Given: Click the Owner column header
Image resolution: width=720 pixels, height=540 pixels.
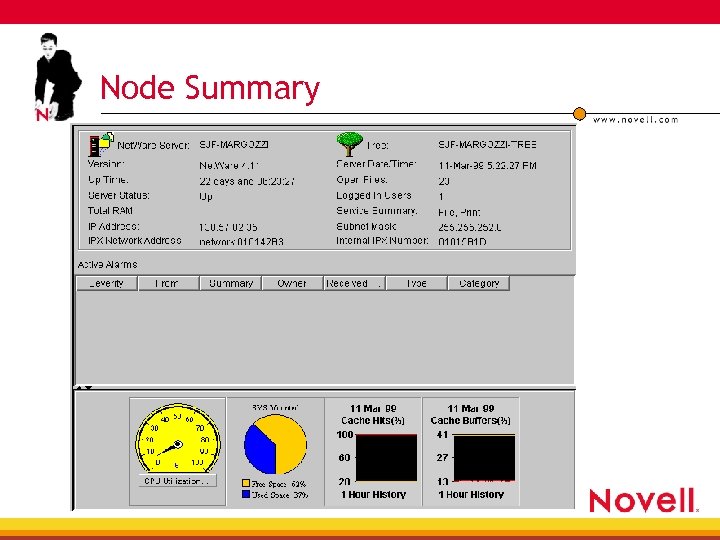Looking at the screenshot, I should (292, 284).
